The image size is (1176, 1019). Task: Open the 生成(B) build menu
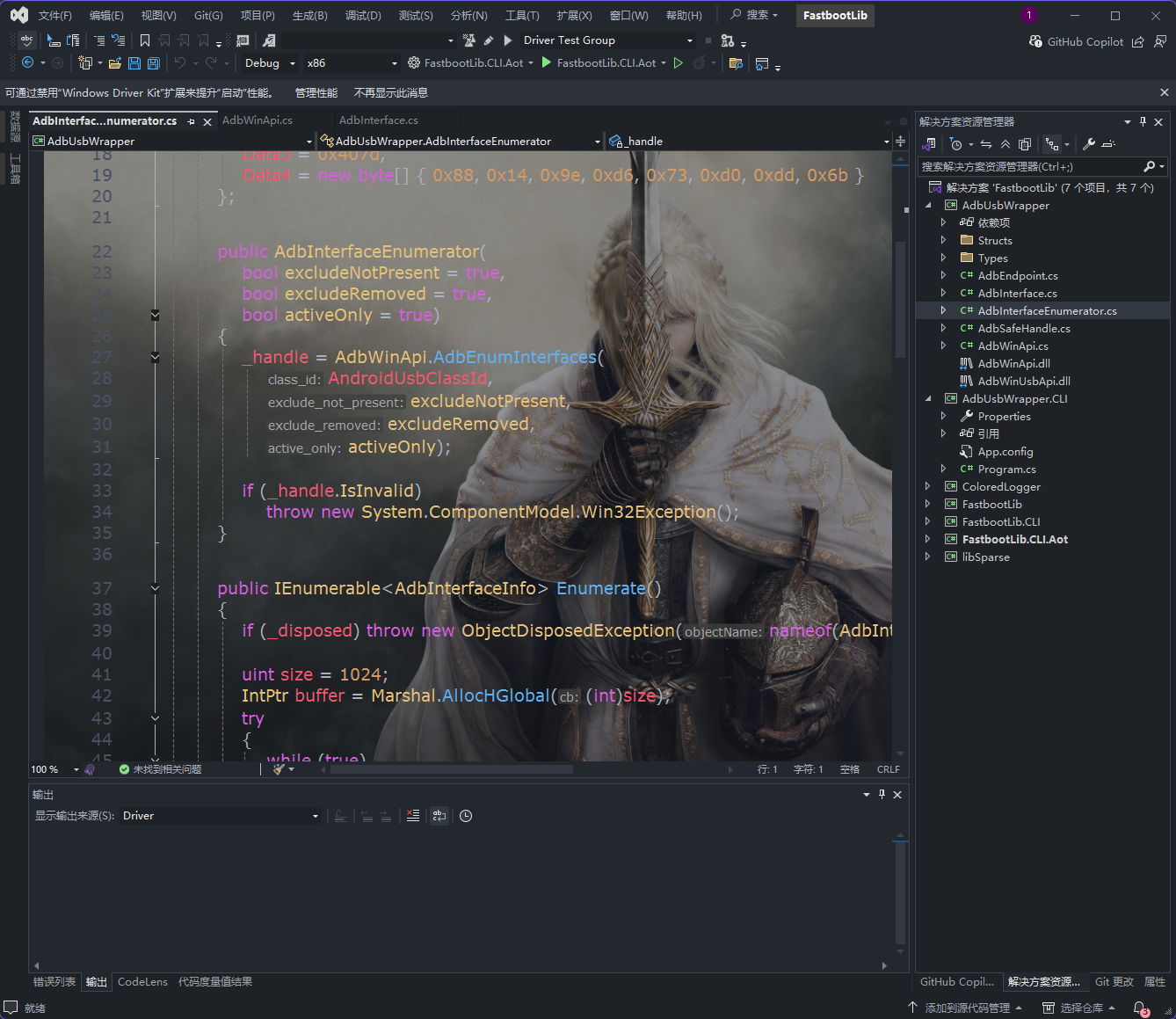(309, 16)
